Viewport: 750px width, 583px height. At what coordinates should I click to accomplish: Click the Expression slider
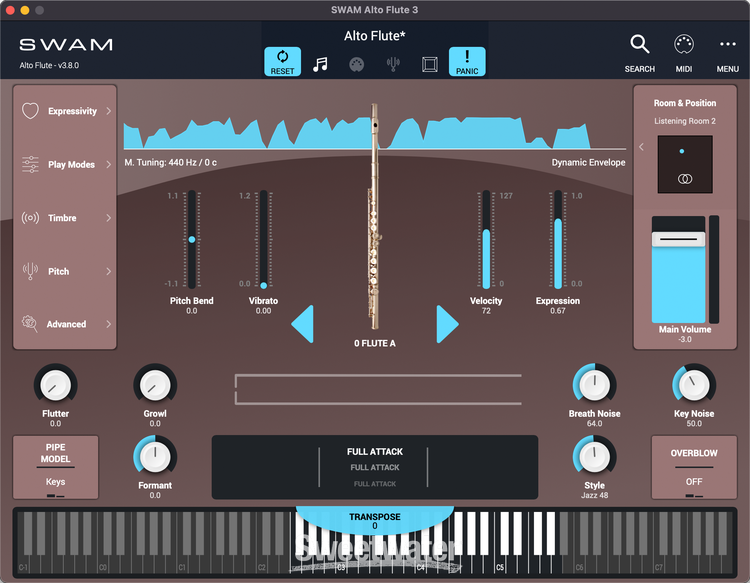pyautogui.click(x=558, y=239)
